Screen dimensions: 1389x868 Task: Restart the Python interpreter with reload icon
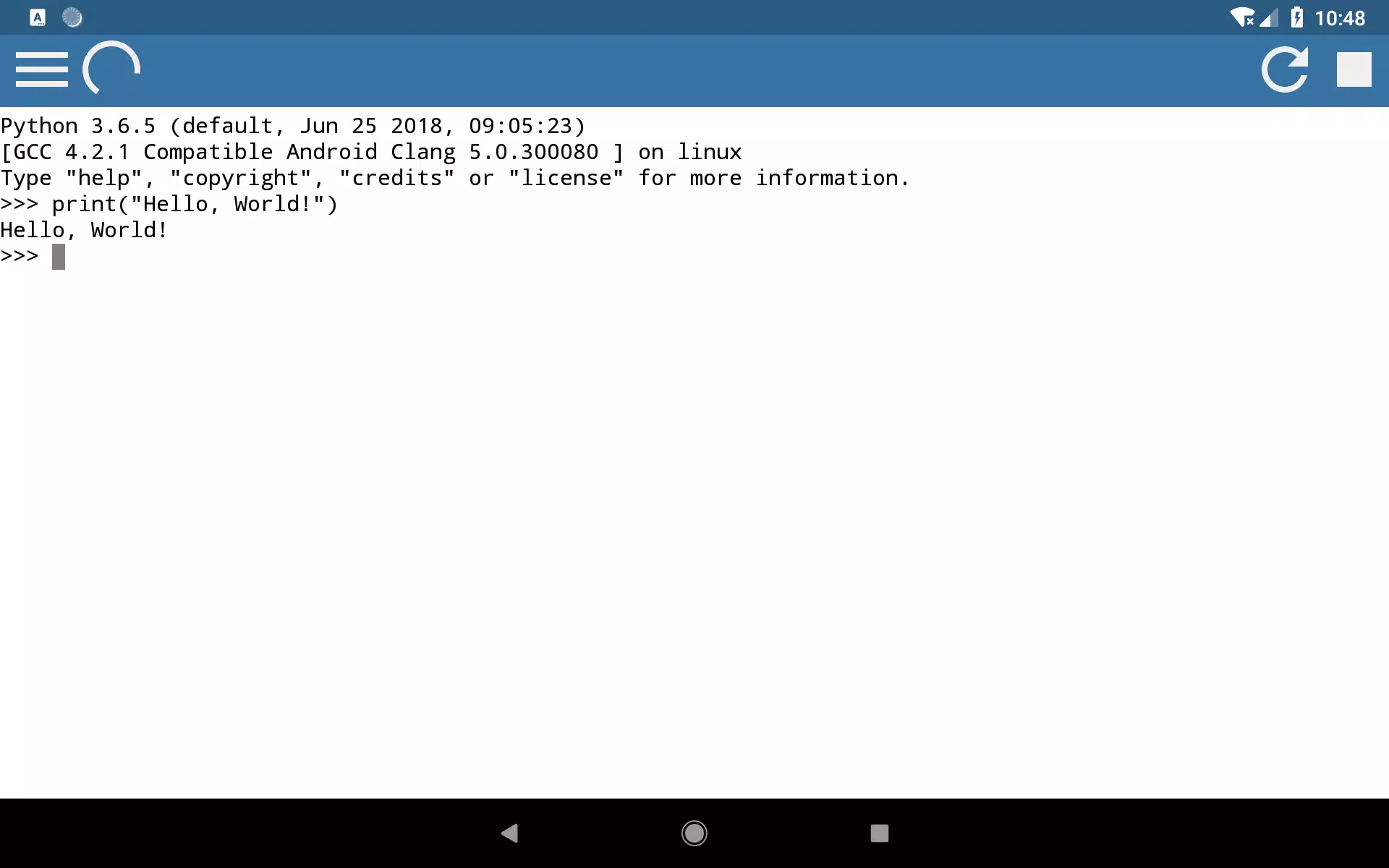coord(1285,69)
